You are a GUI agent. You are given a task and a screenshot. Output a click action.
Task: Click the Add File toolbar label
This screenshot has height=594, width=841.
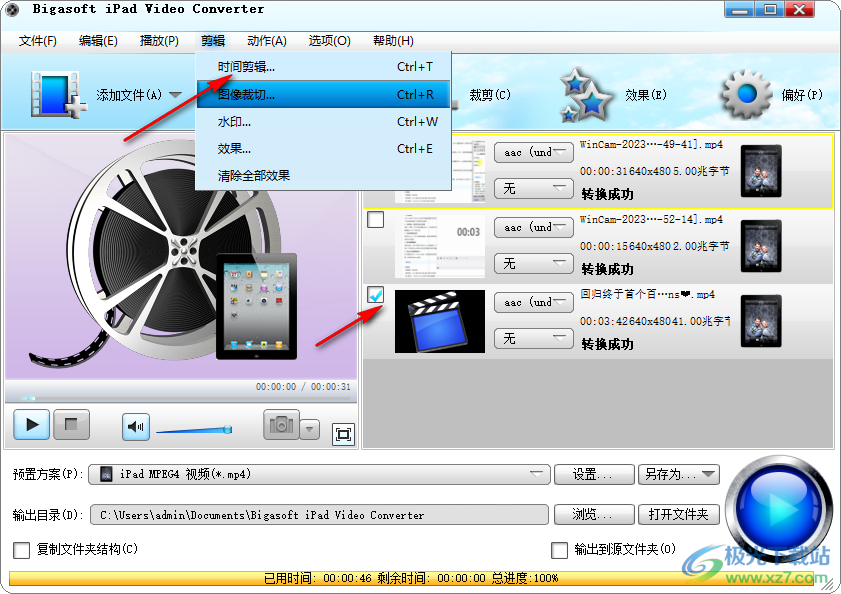129,95
